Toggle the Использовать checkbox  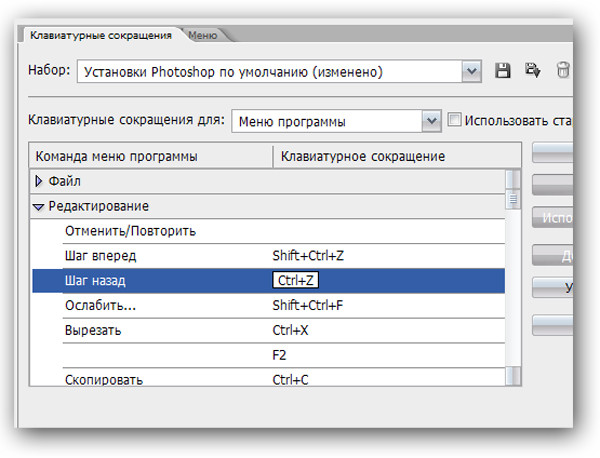(454, 120)
